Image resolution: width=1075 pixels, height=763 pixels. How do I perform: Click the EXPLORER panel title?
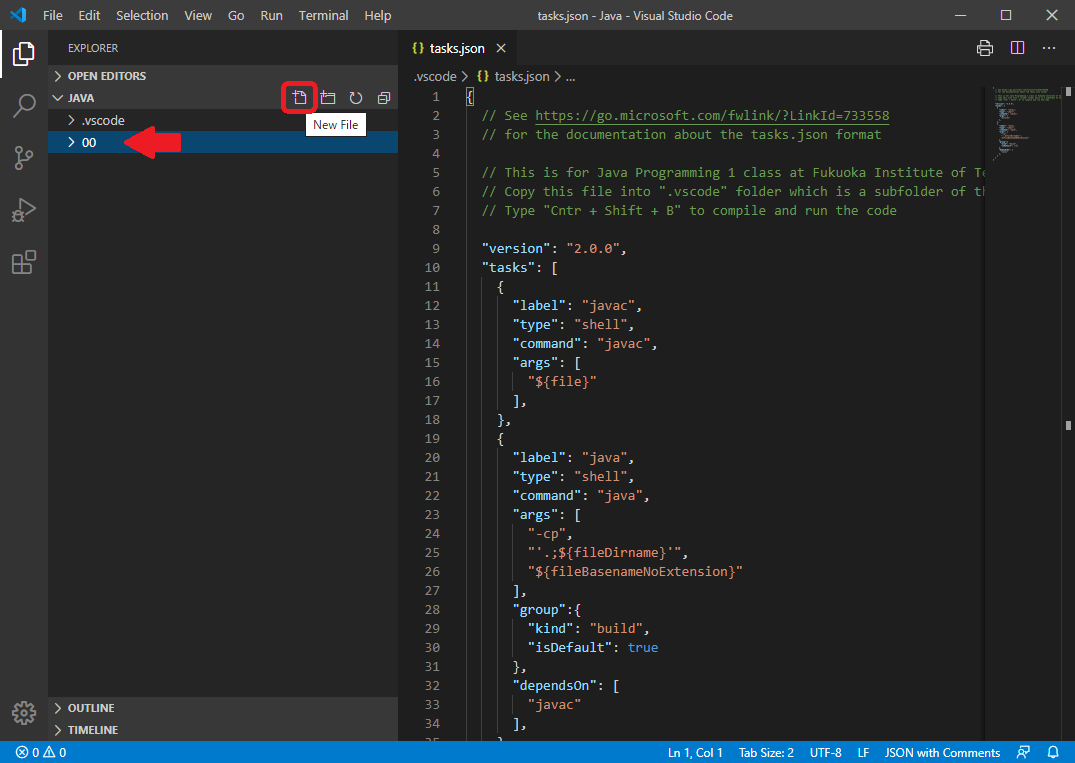(93, 48)
